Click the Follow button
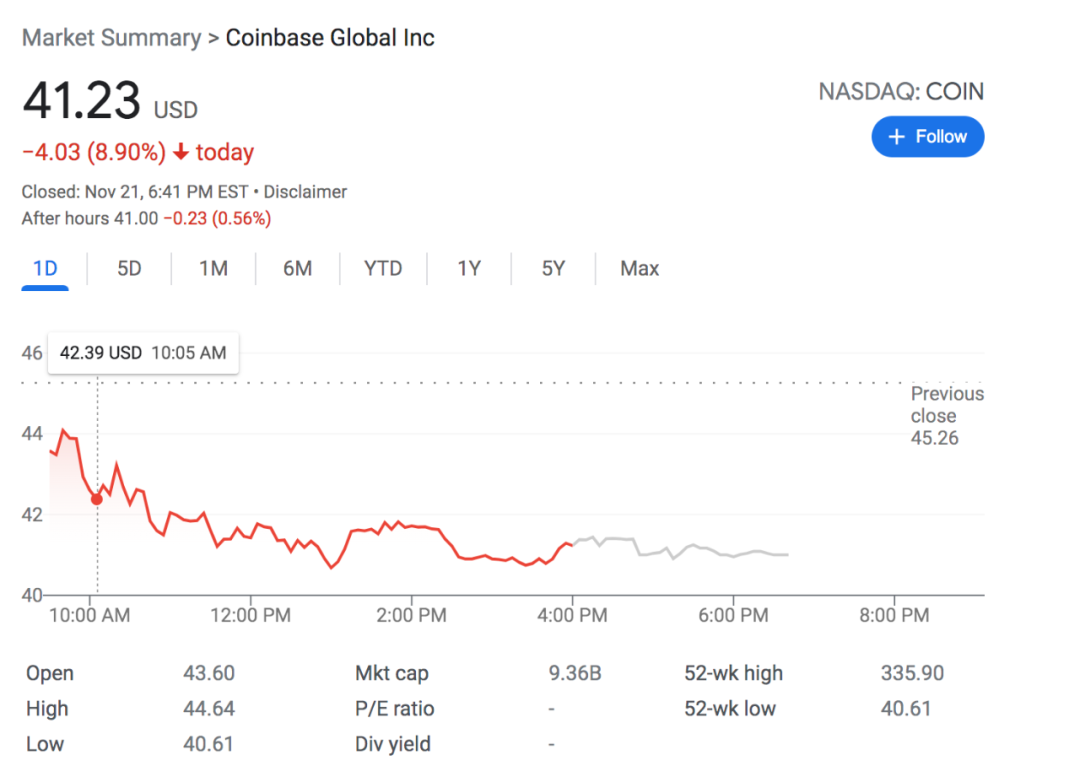This screenshot has height=766, width=1080. point(927,137)
